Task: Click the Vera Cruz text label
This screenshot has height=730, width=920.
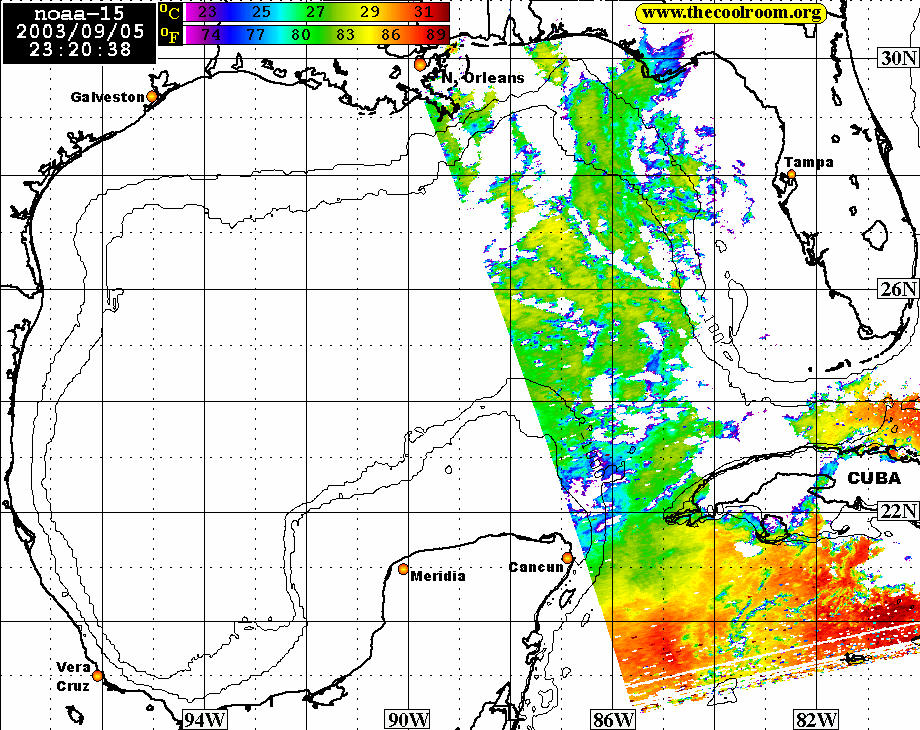Action: tap(73, 677)
